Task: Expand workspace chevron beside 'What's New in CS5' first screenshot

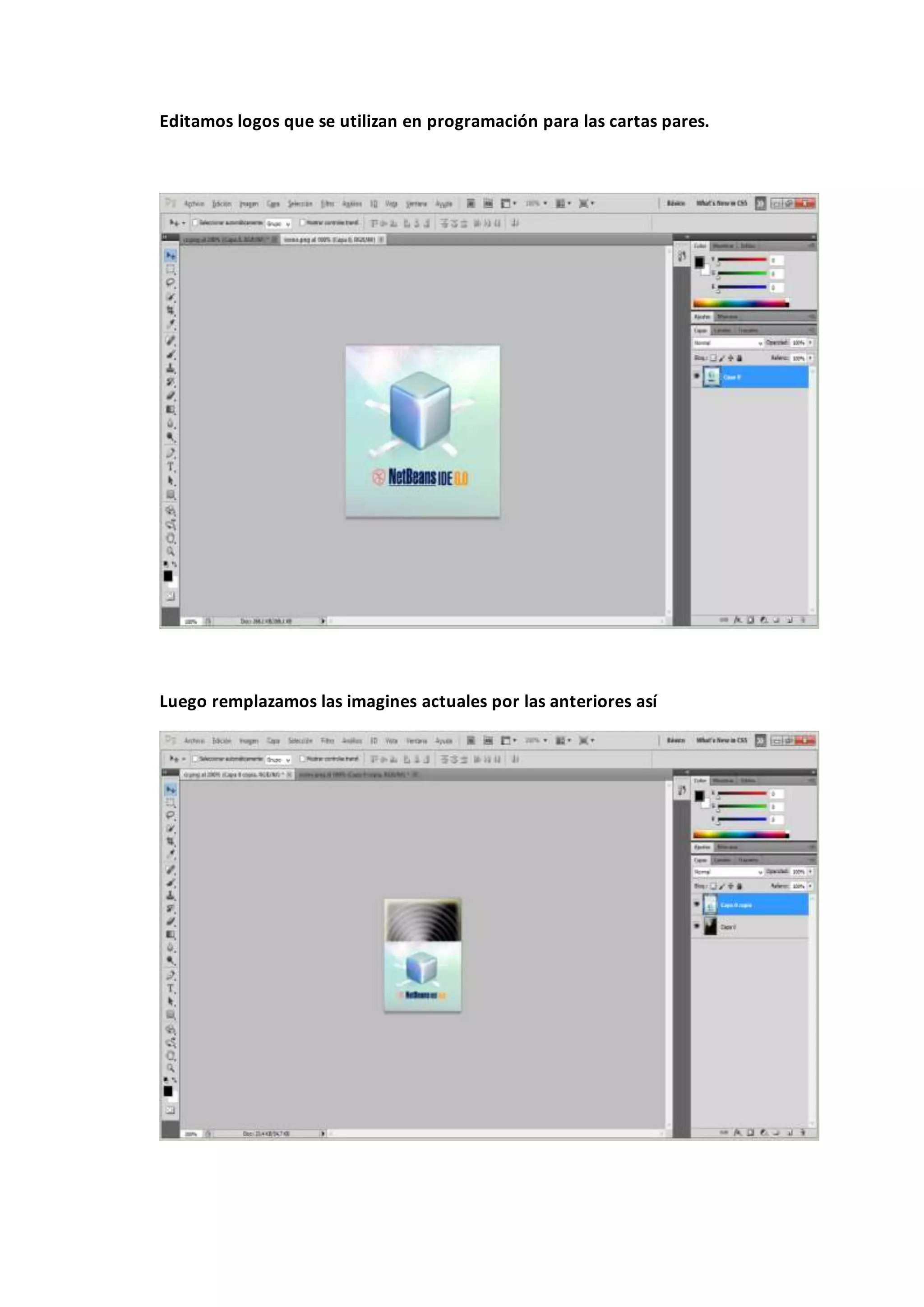Action: pos(760,203)
